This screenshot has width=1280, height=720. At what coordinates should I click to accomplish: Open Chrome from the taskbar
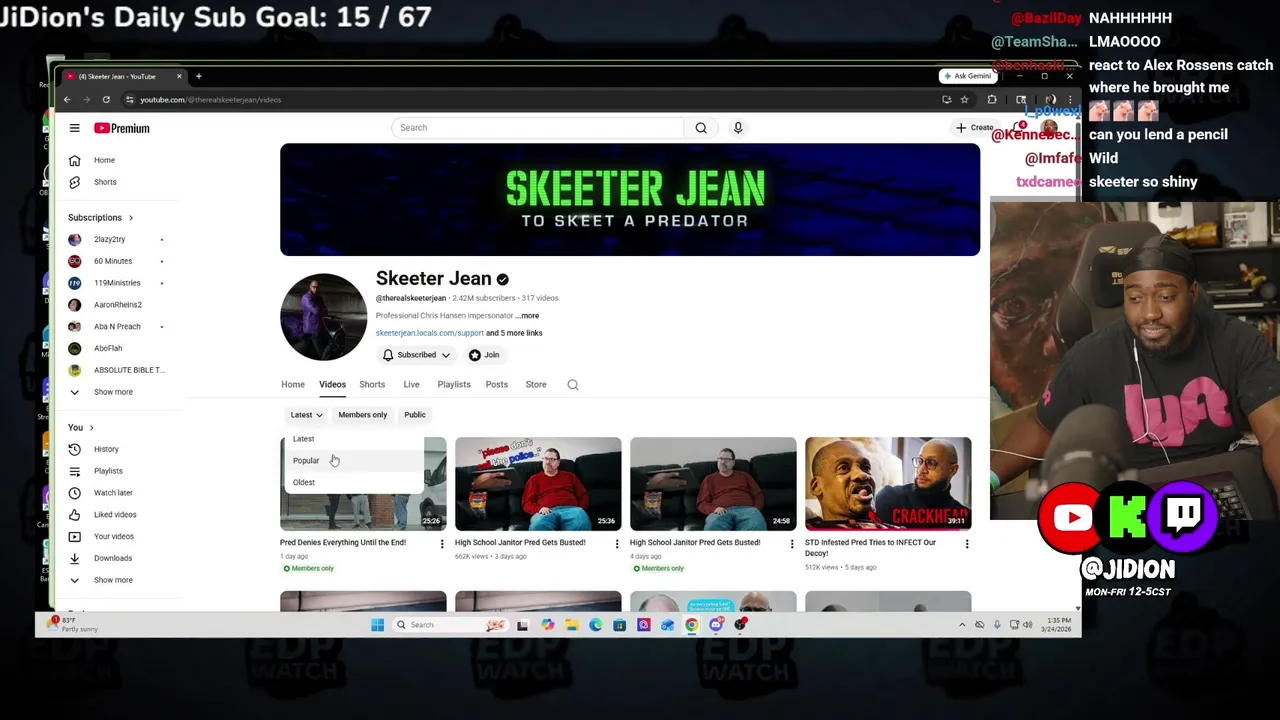[692, 625]
